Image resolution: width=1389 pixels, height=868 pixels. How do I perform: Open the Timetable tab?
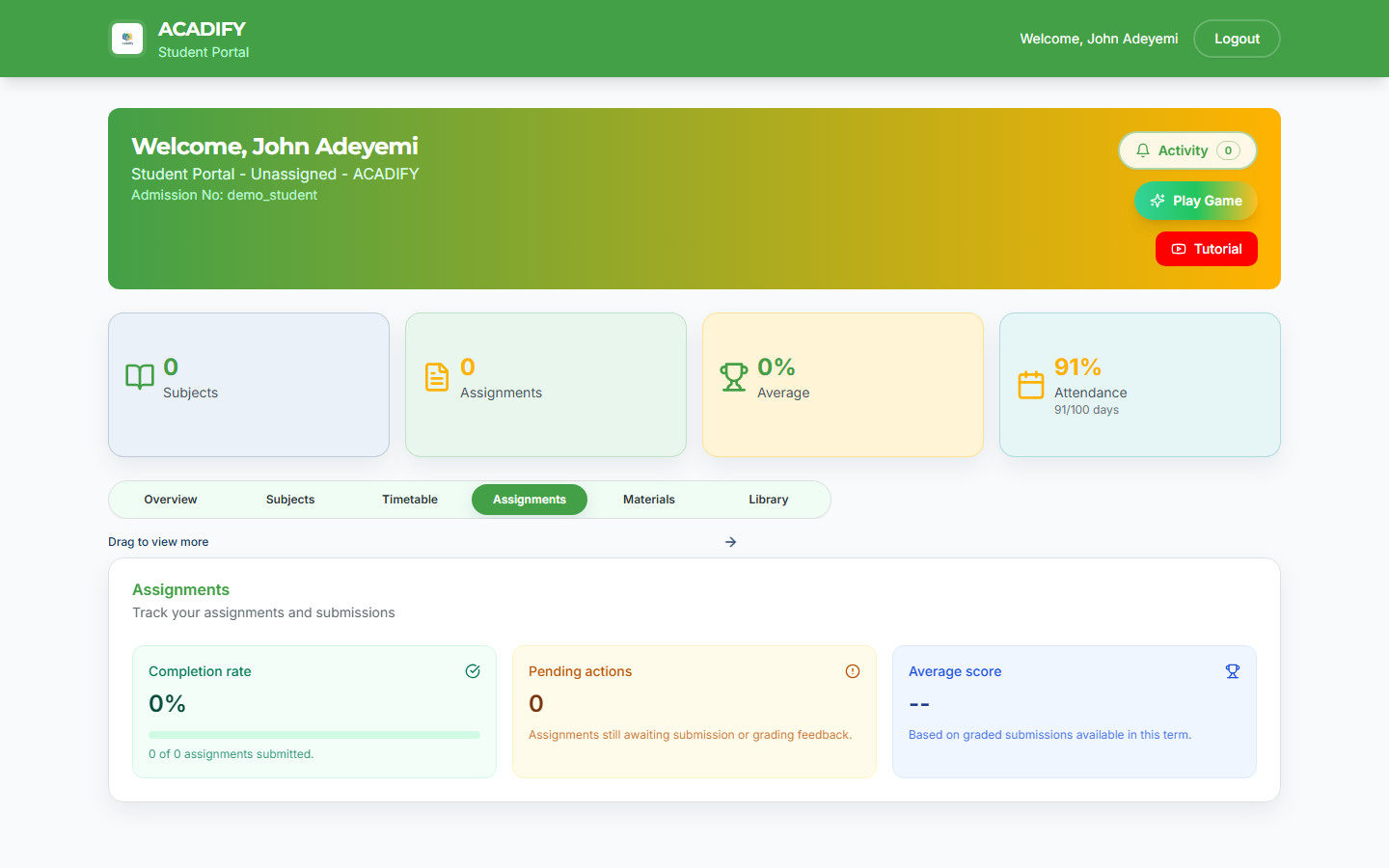pos(410,500)
